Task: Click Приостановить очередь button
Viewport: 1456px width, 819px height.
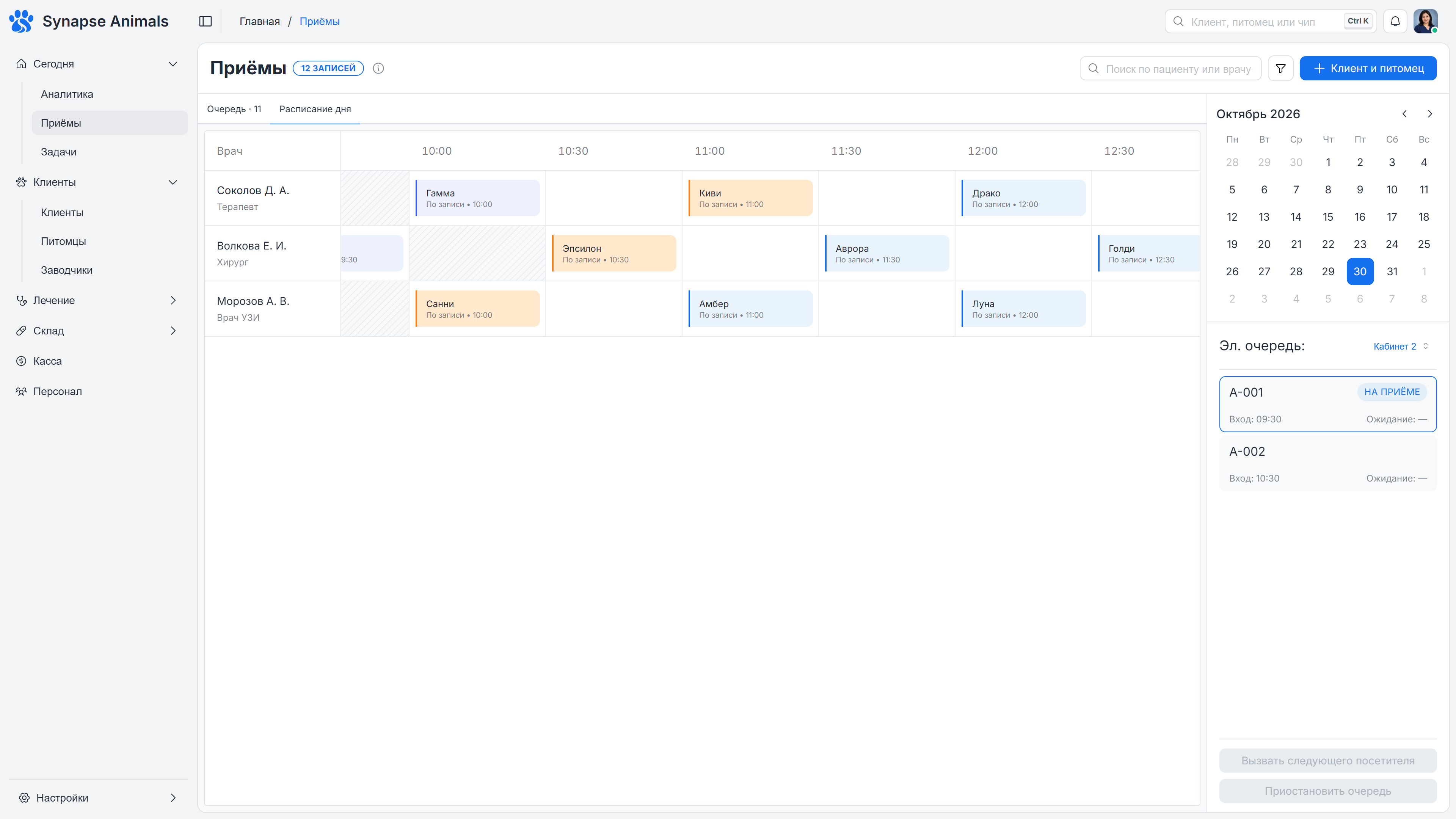Action: tap(1328, 791)
